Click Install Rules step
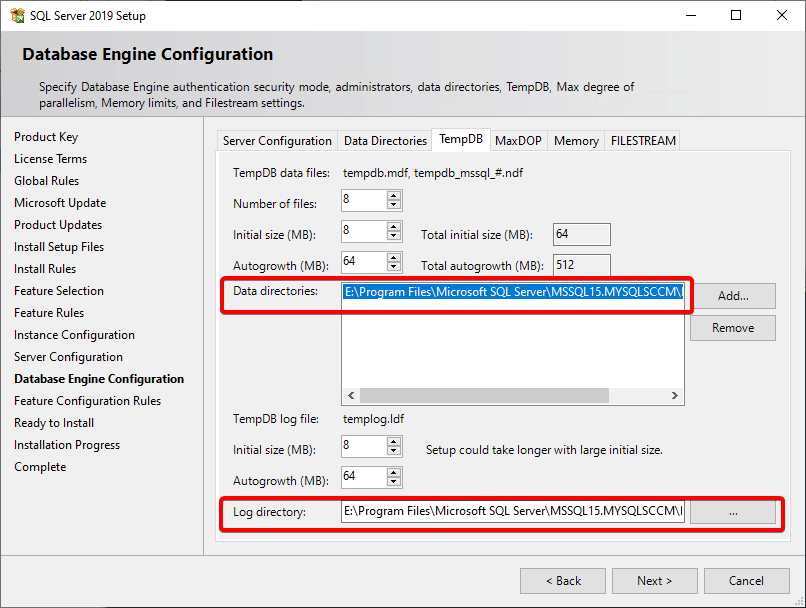Image resolution: width=806 pixels, height=608 pixels. pos(45,269)
